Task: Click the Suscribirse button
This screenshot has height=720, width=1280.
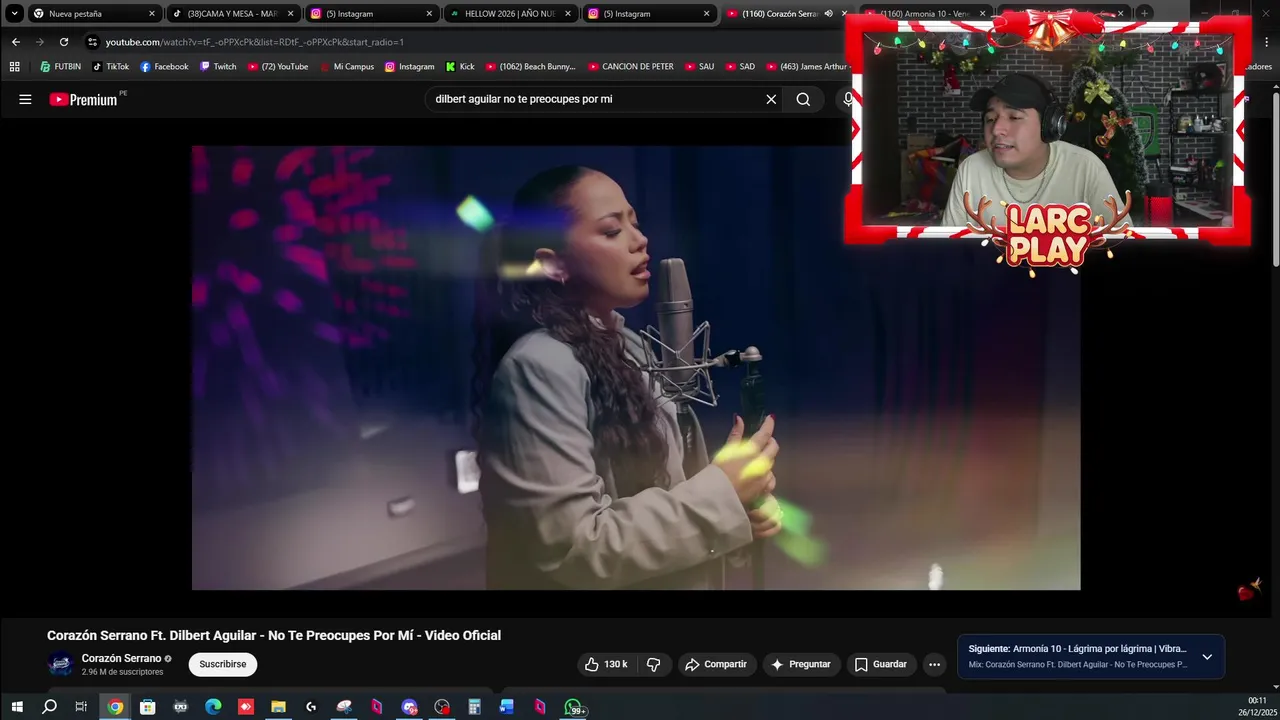Action: (222, 664)
